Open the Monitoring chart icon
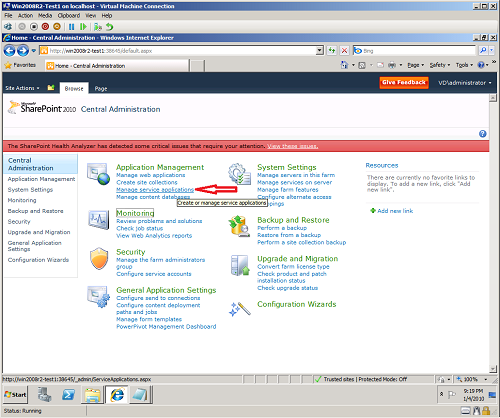 tap(99, 219)
